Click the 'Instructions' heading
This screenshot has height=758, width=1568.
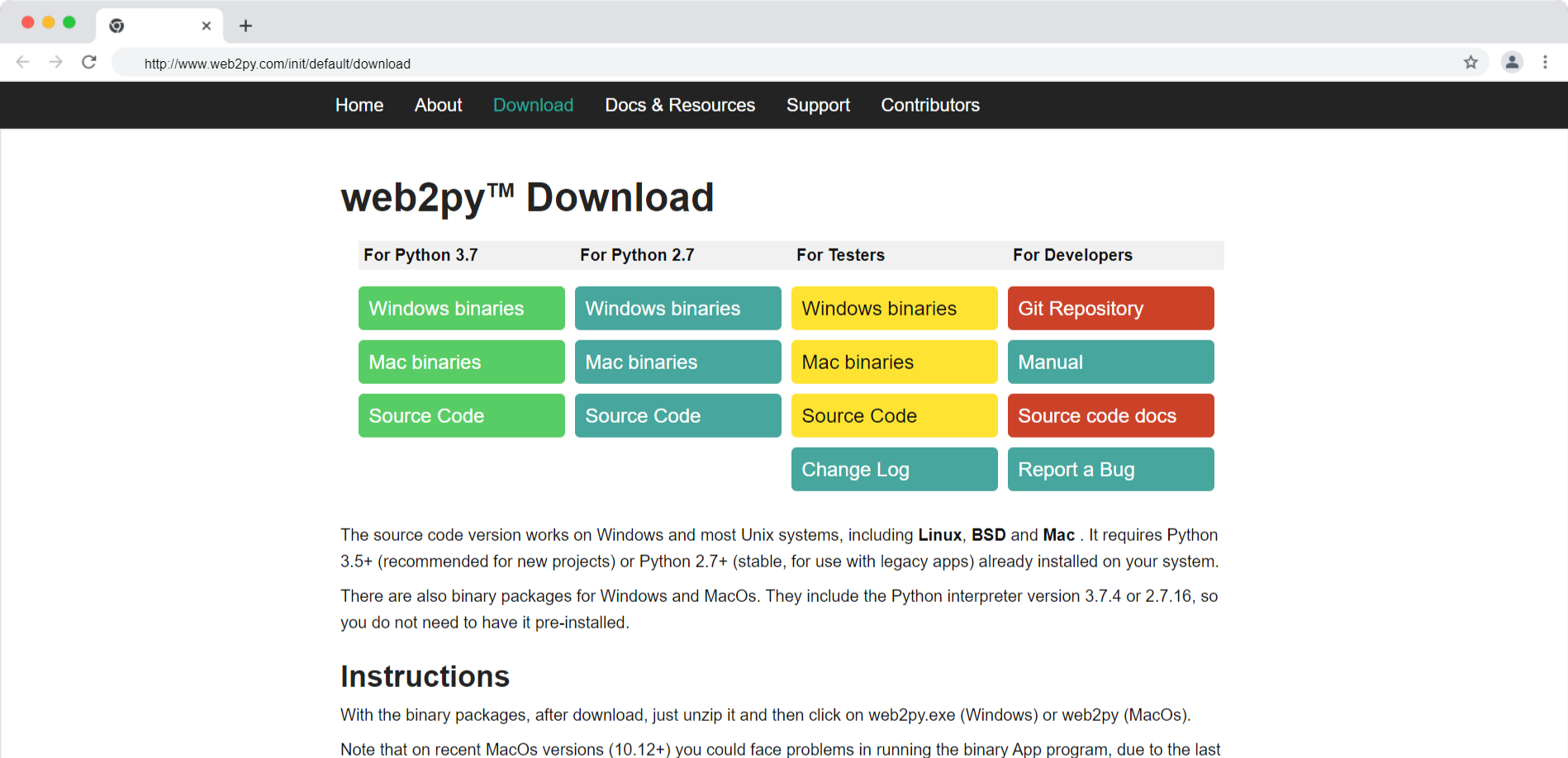[x=425, y=676]
